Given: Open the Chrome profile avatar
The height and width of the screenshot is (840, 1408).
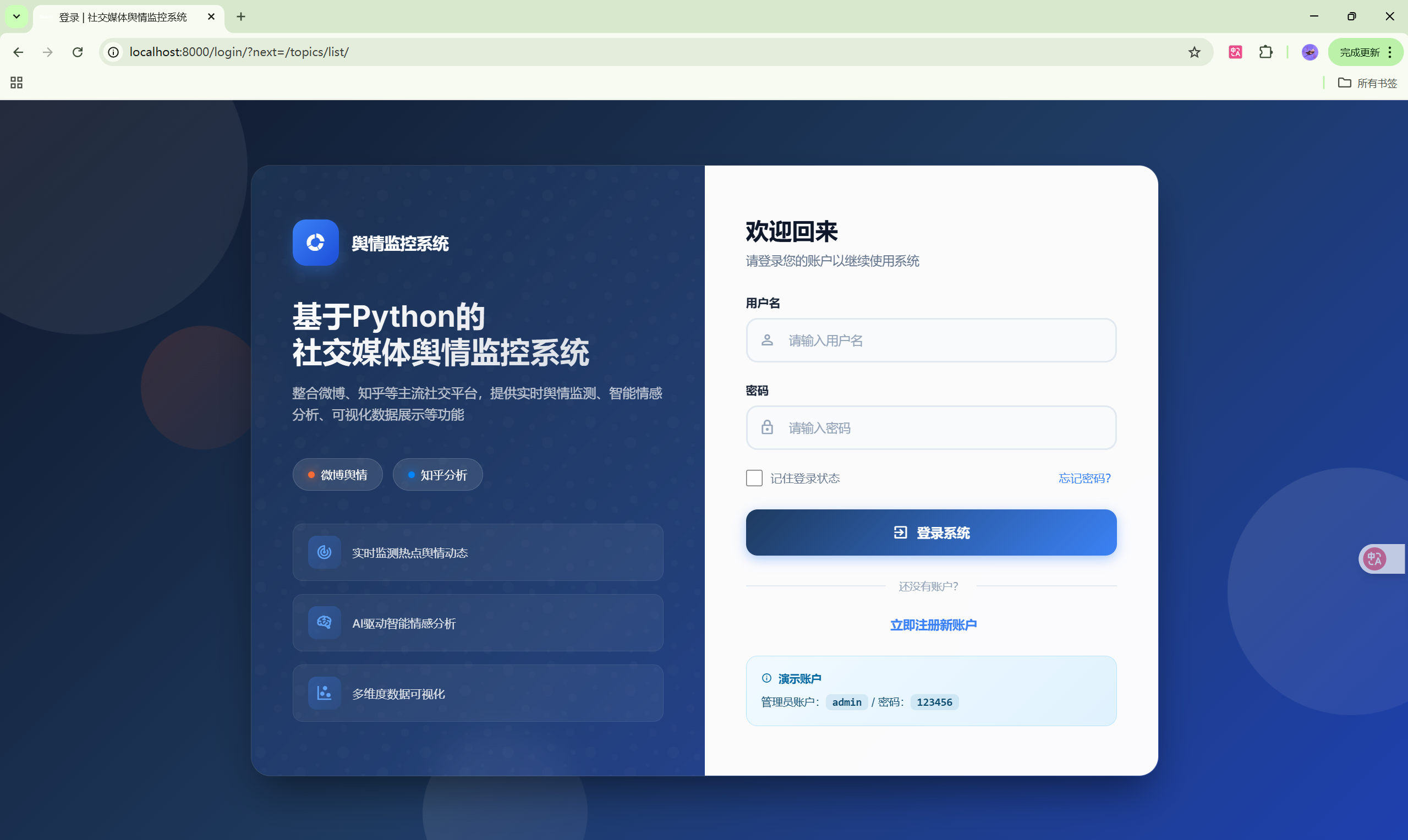Looking at the screenshot, I should (1310, 52).
